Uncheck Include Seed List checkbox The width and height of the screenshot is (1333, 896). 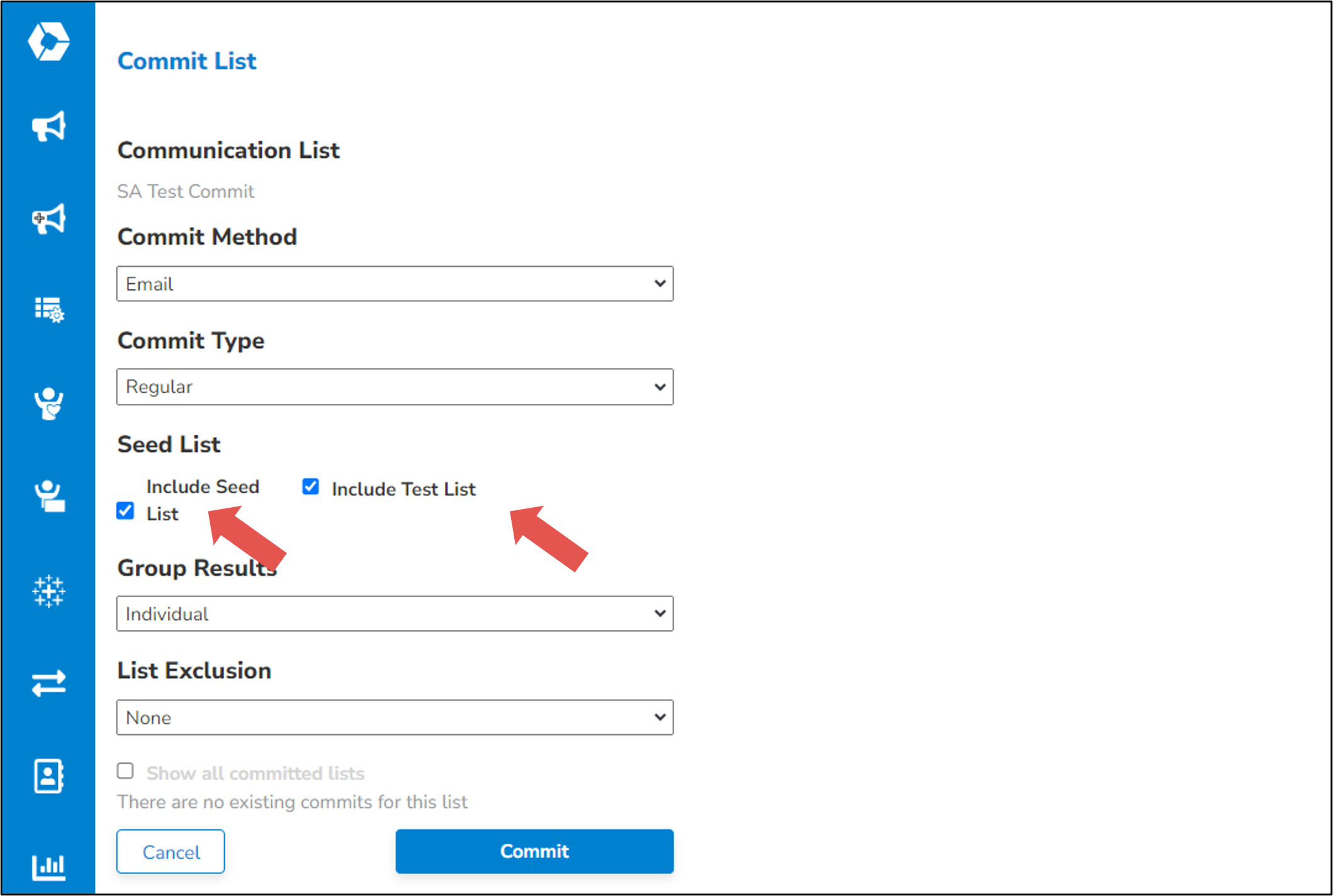tap(125, 510)
